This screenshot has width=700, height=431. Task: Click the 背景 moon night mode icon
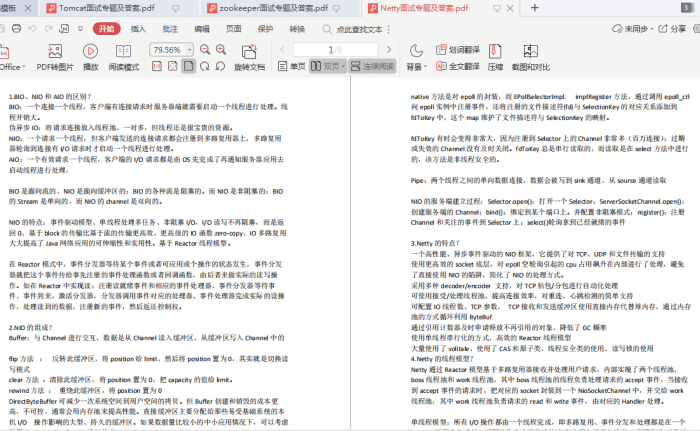(x=416, y=51)
